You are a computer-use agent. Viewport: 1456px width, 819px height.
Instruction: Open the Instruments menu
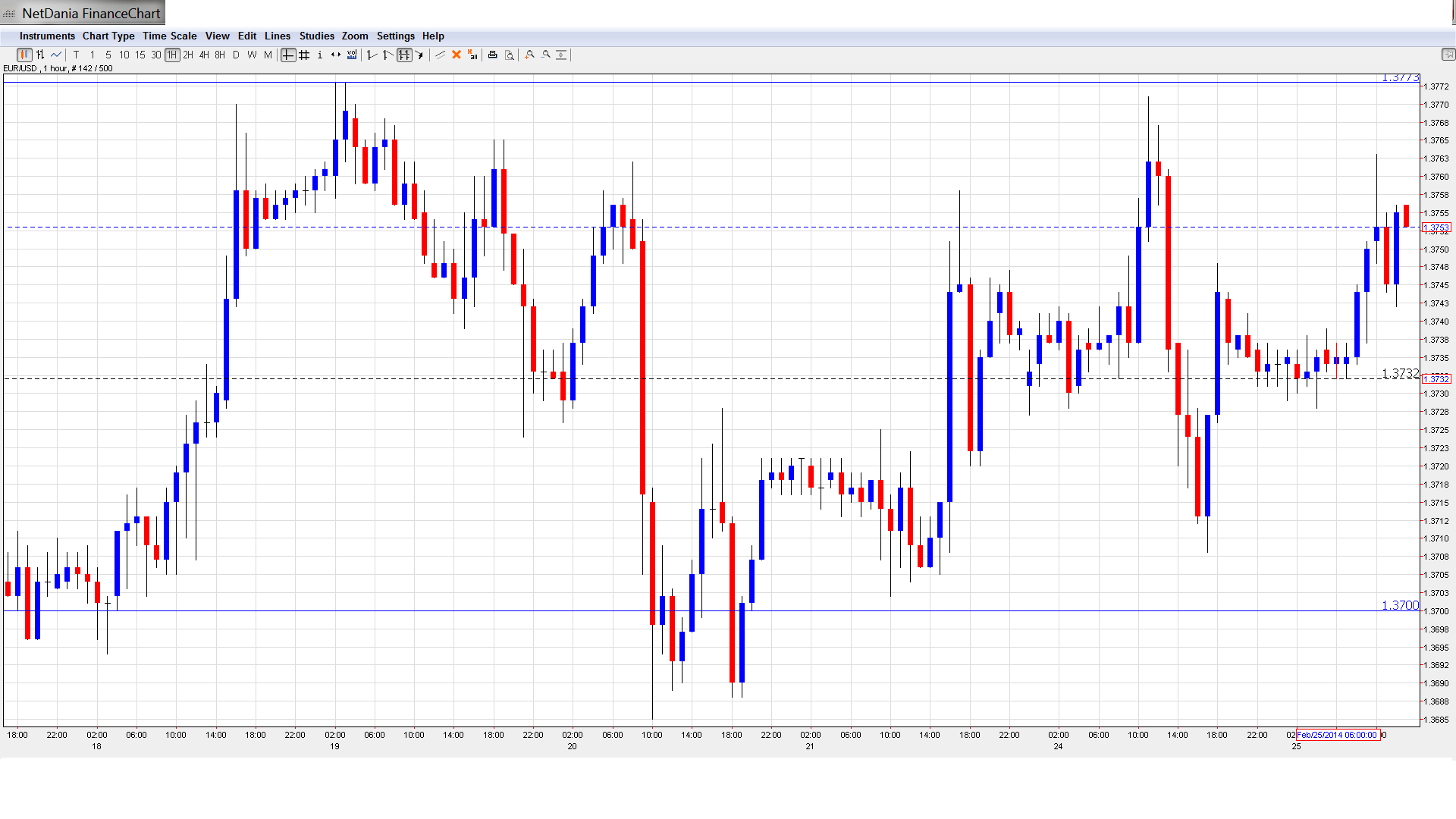point(47,36)
